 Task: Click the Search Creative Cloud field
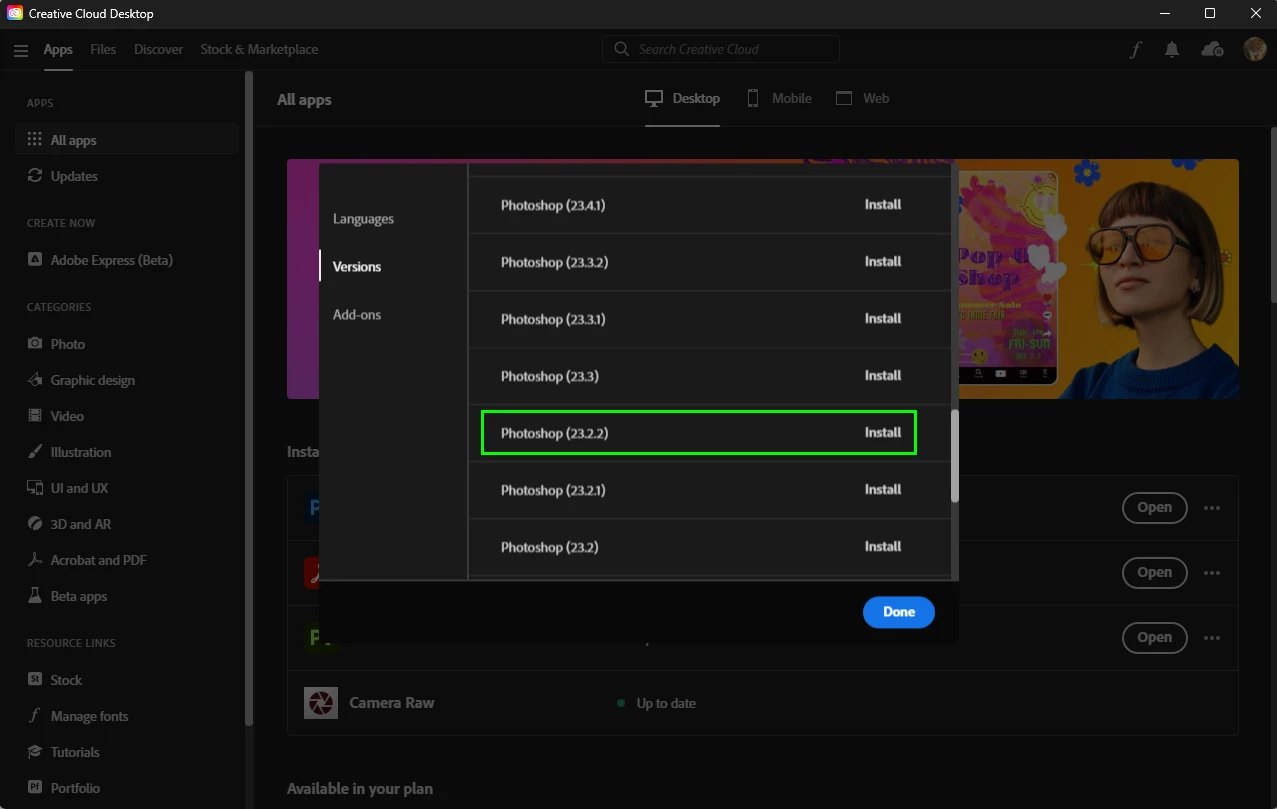(721, 49)
